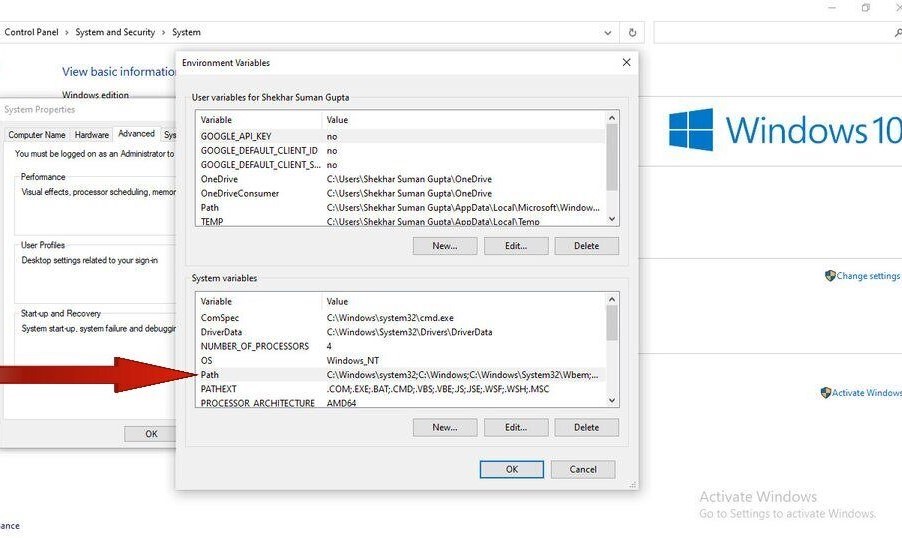Image resolution: width=902 pixels, height=538 pixels.
Task: Click Edit button under user variables
Action: coord(516,246)
